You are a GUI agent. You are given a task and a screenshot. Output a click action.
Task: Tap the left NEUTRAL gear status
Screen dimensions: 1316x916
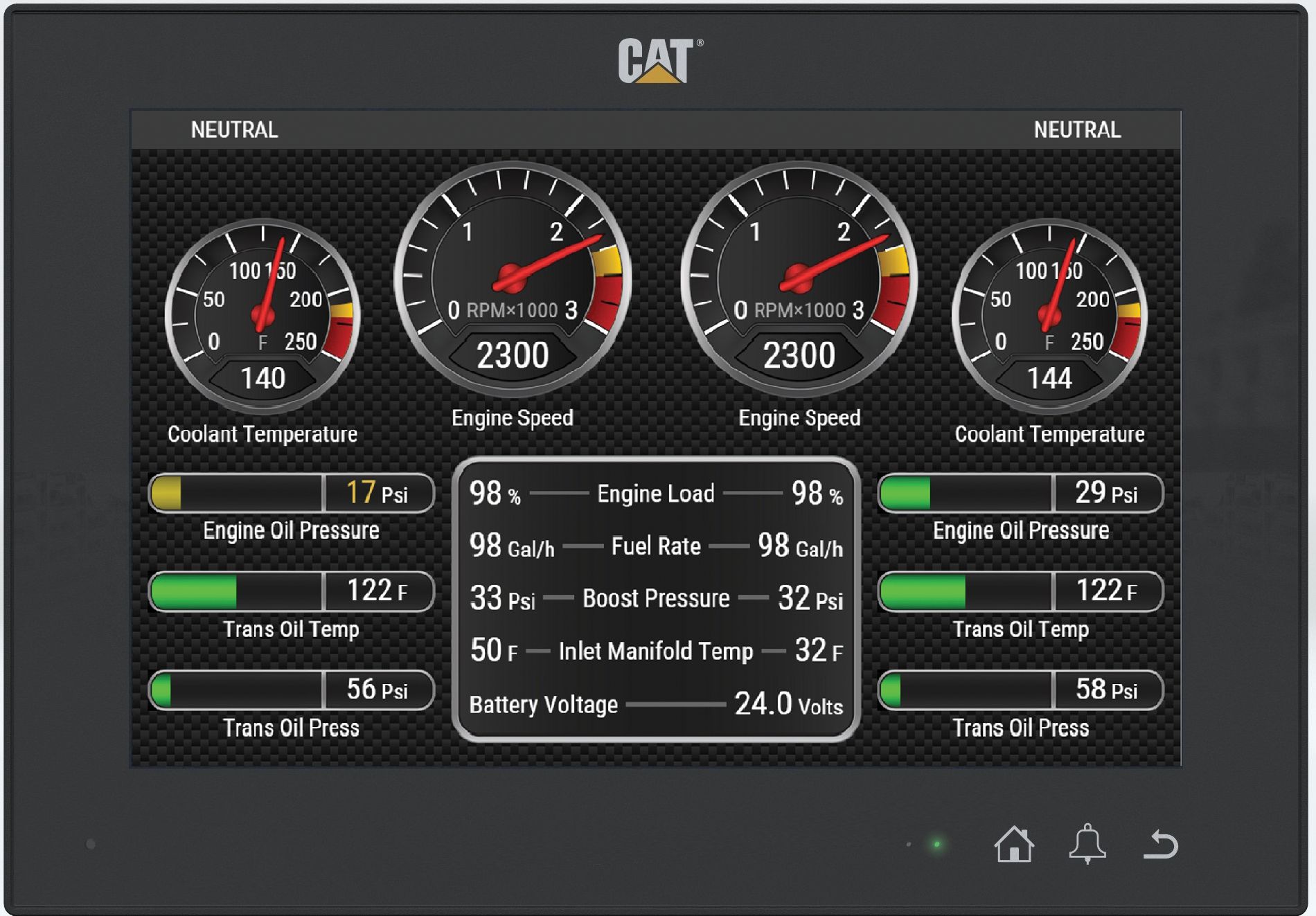[234, 129]
